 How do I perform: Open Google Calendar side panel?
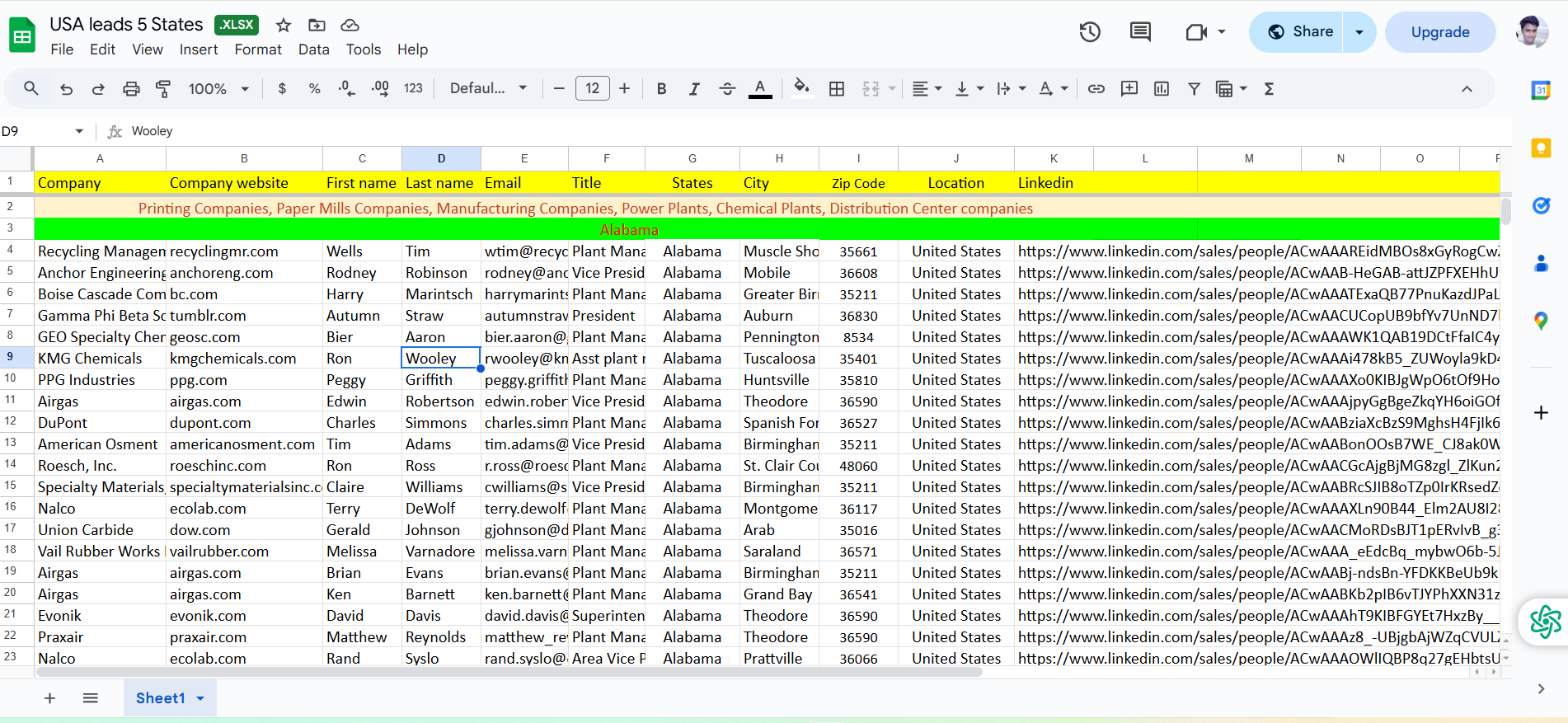[1541, 90]
